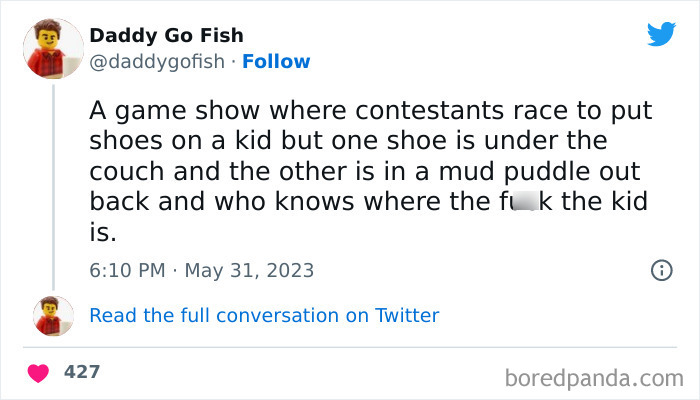This screenshot has height=400, width=700.
Task: Read the full conversation on Twitter
Action: click(264, 315)
